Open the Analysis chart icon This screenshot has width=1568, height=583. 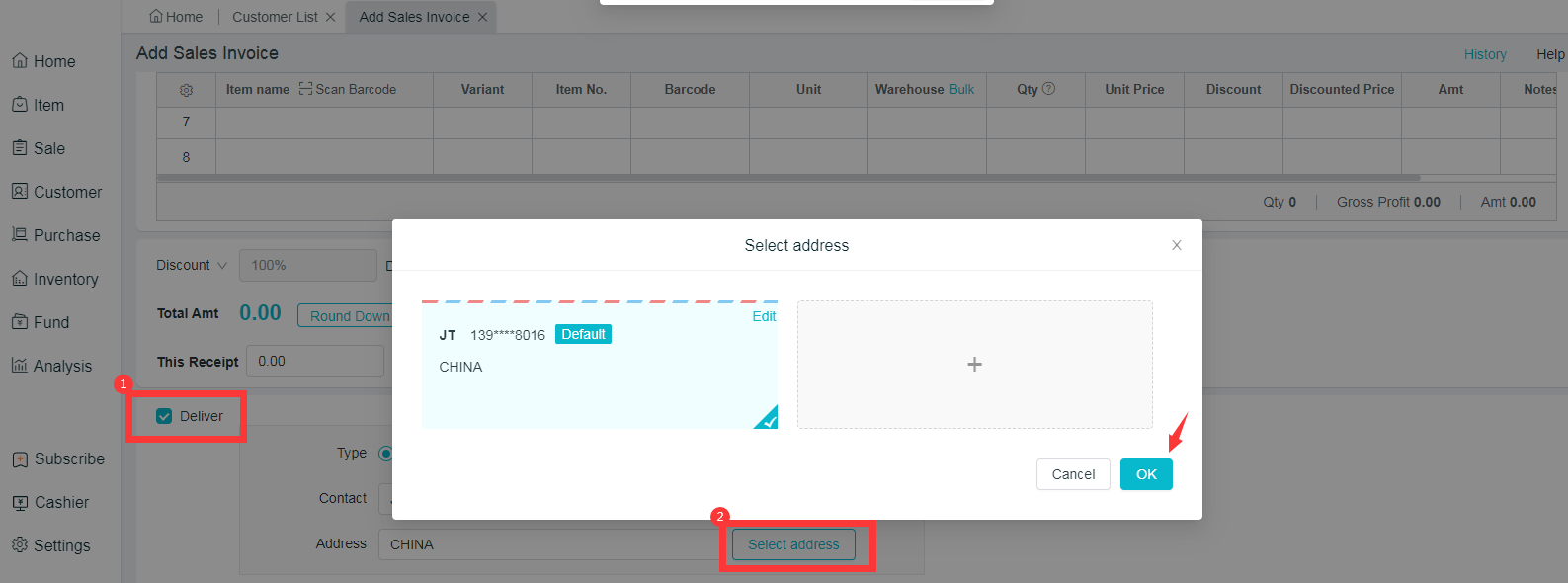click(20, 366)
